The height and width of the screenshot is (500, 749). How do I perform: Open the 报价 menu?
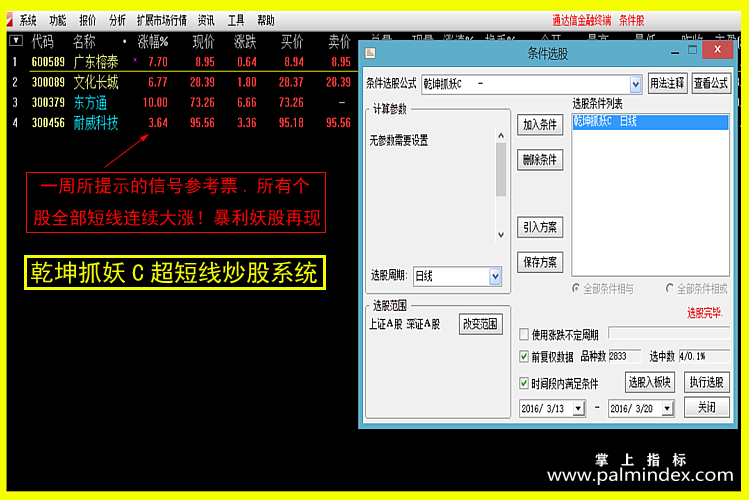87,21
